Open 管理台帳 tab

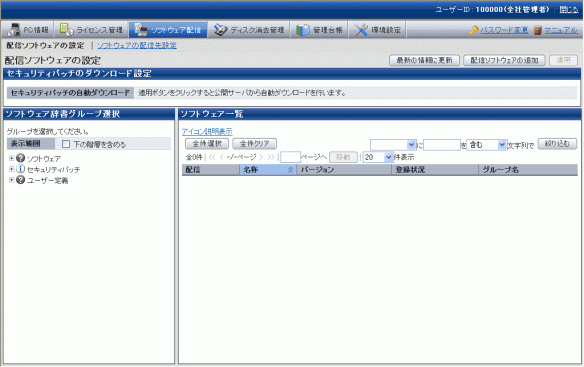[x=319, y=30]
